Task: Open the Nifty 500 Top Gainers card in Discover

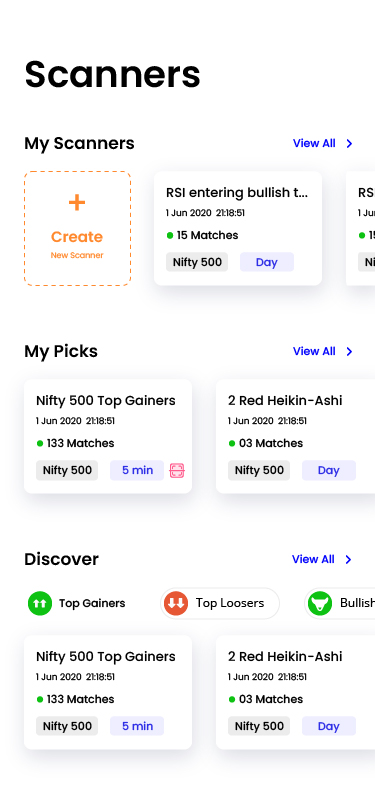Action: coord(108,692)
